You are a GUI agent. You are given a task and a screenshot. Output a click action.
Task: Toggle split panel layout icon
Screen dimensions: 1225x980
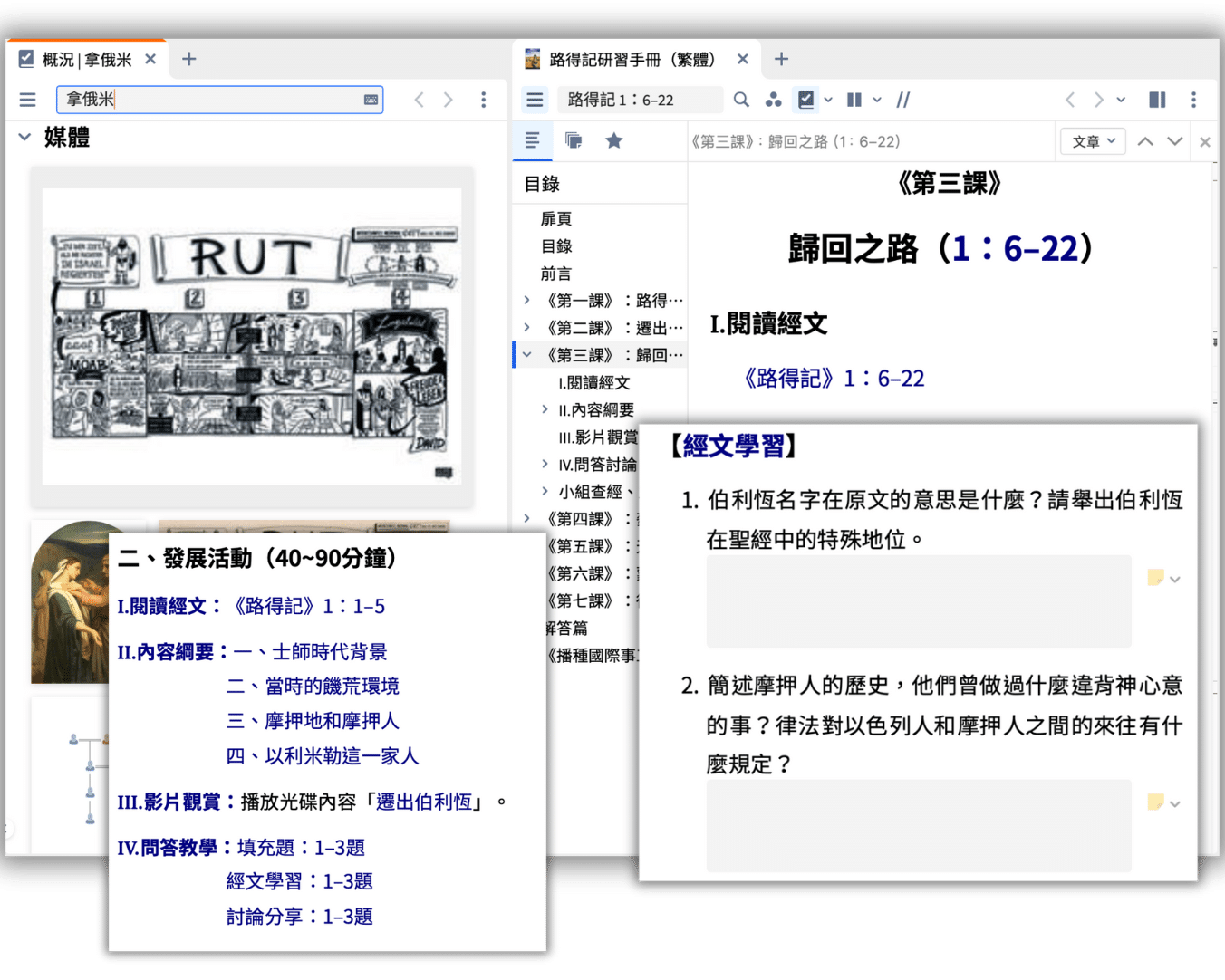pos(1157,100)
